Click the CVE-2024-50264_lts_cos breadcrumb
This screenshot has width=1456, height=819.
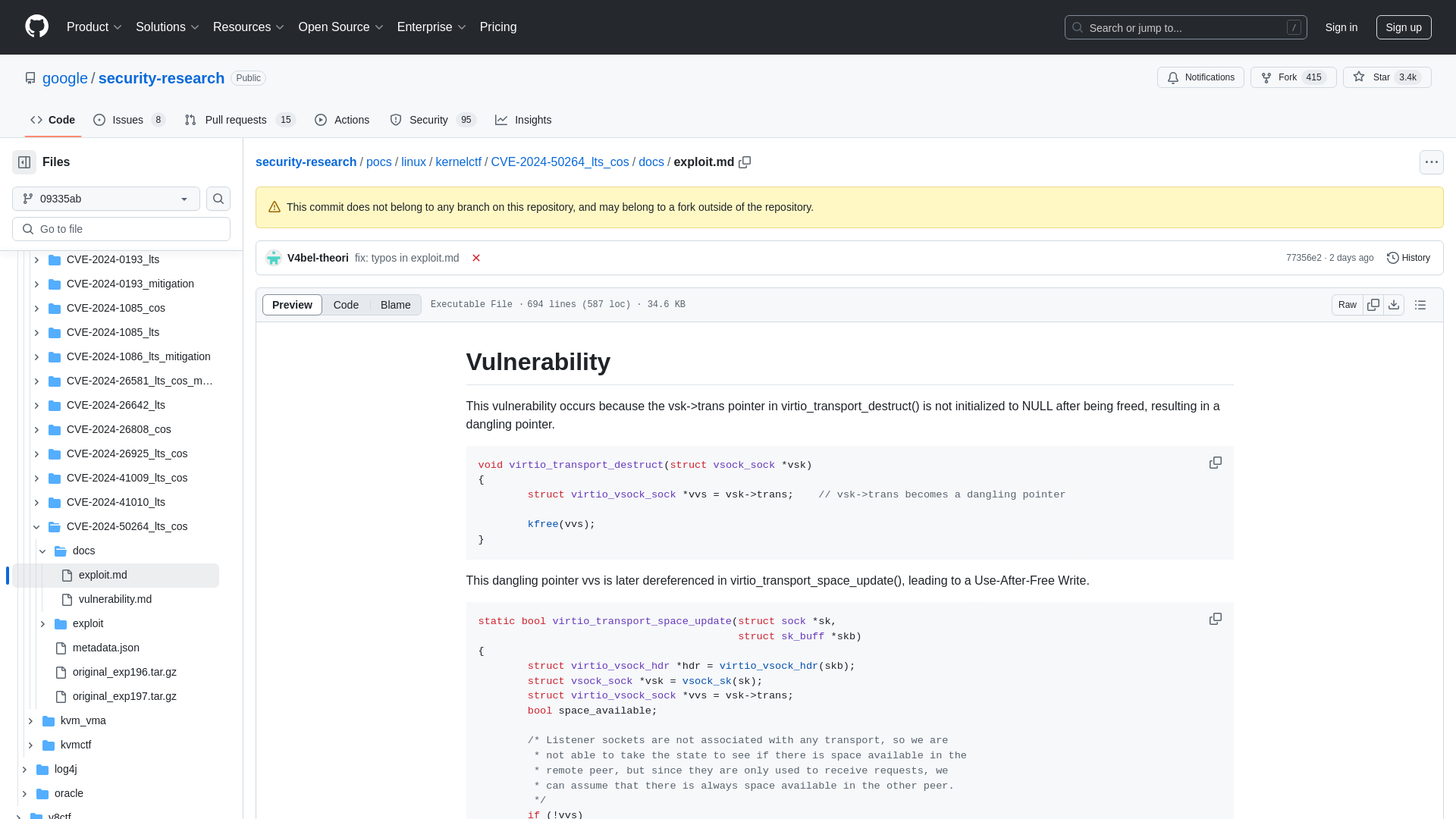tap(560, 162)
